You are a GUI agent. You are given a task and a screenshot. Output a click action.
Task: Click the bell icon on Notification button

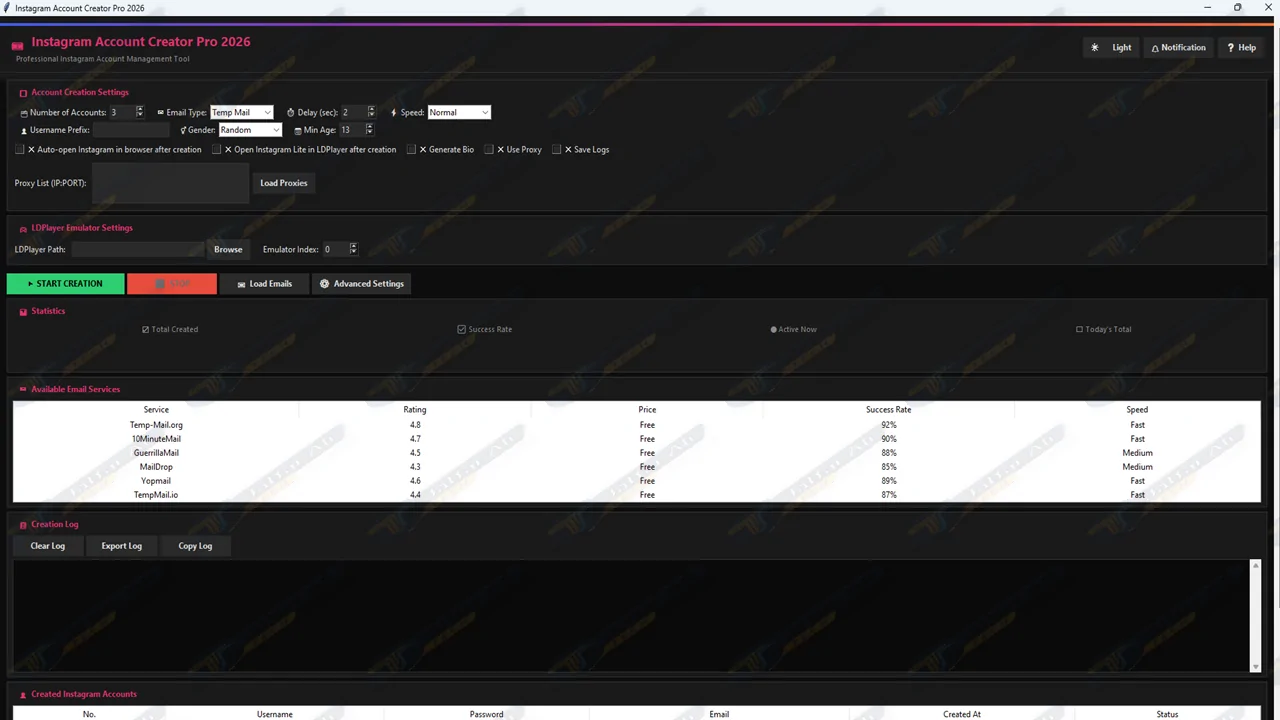(x=1155, y=48)
